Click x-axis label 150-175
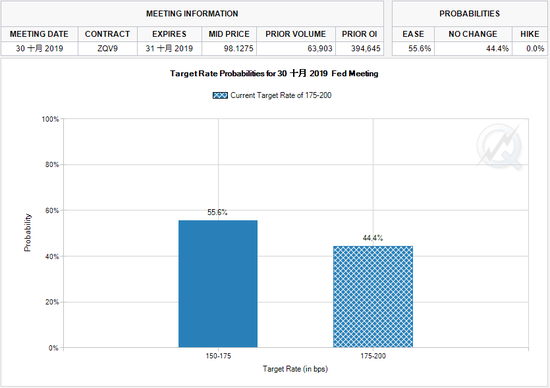 [x=218, y=356]
